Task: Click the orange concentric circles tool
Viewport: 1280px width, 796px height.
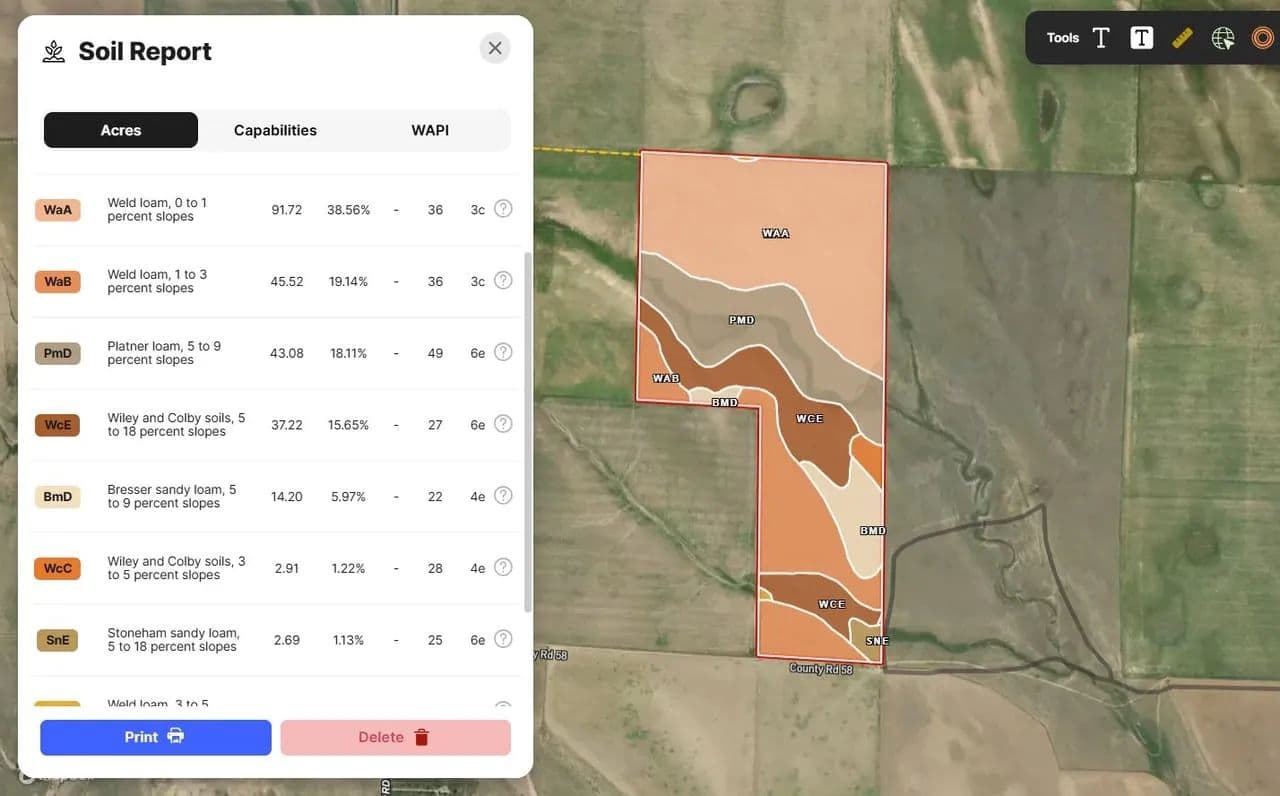Action: (x=1262, y=38)
